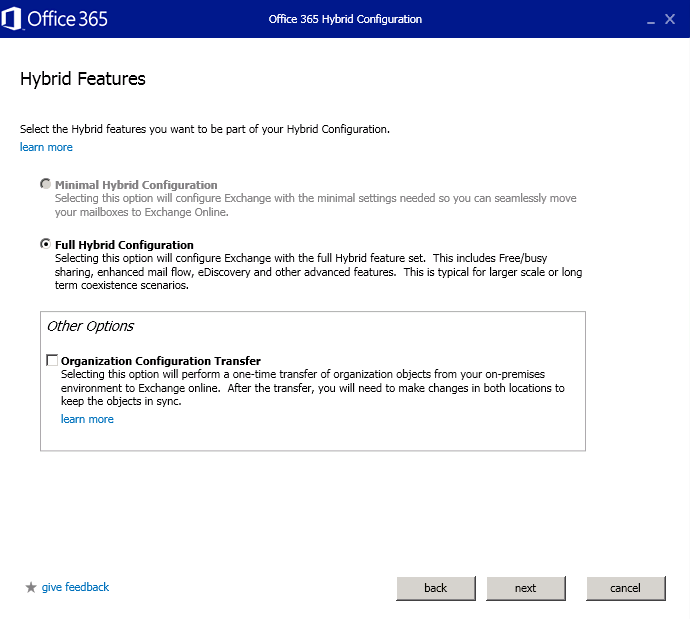Continue with the next button
This screenshot has width=690, height=619.
tap(525, 588)
